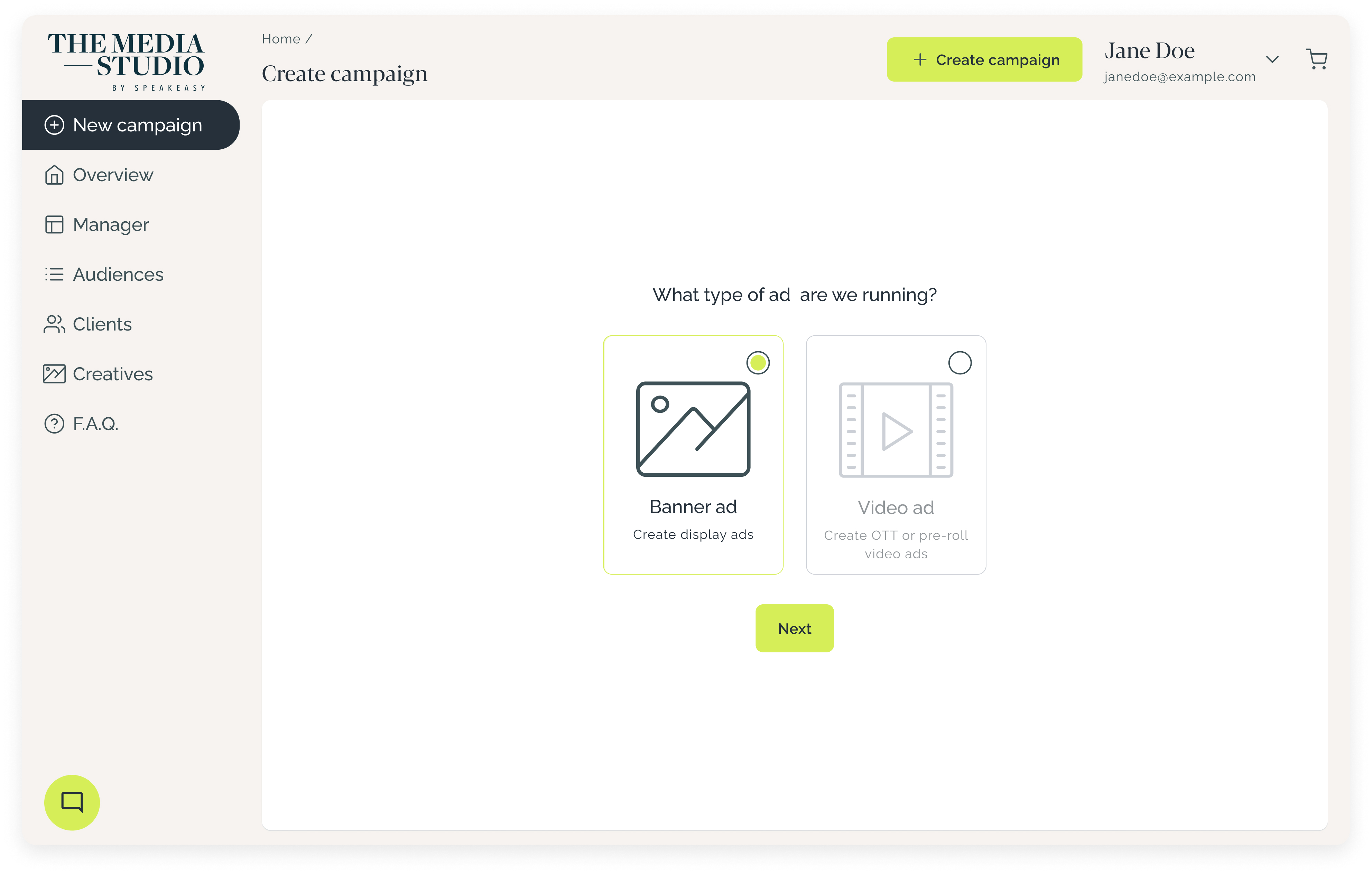Click the Manager layout icon
This screenshot has height=874, width=1372.
pyautogui.click(x=54, y=224)
